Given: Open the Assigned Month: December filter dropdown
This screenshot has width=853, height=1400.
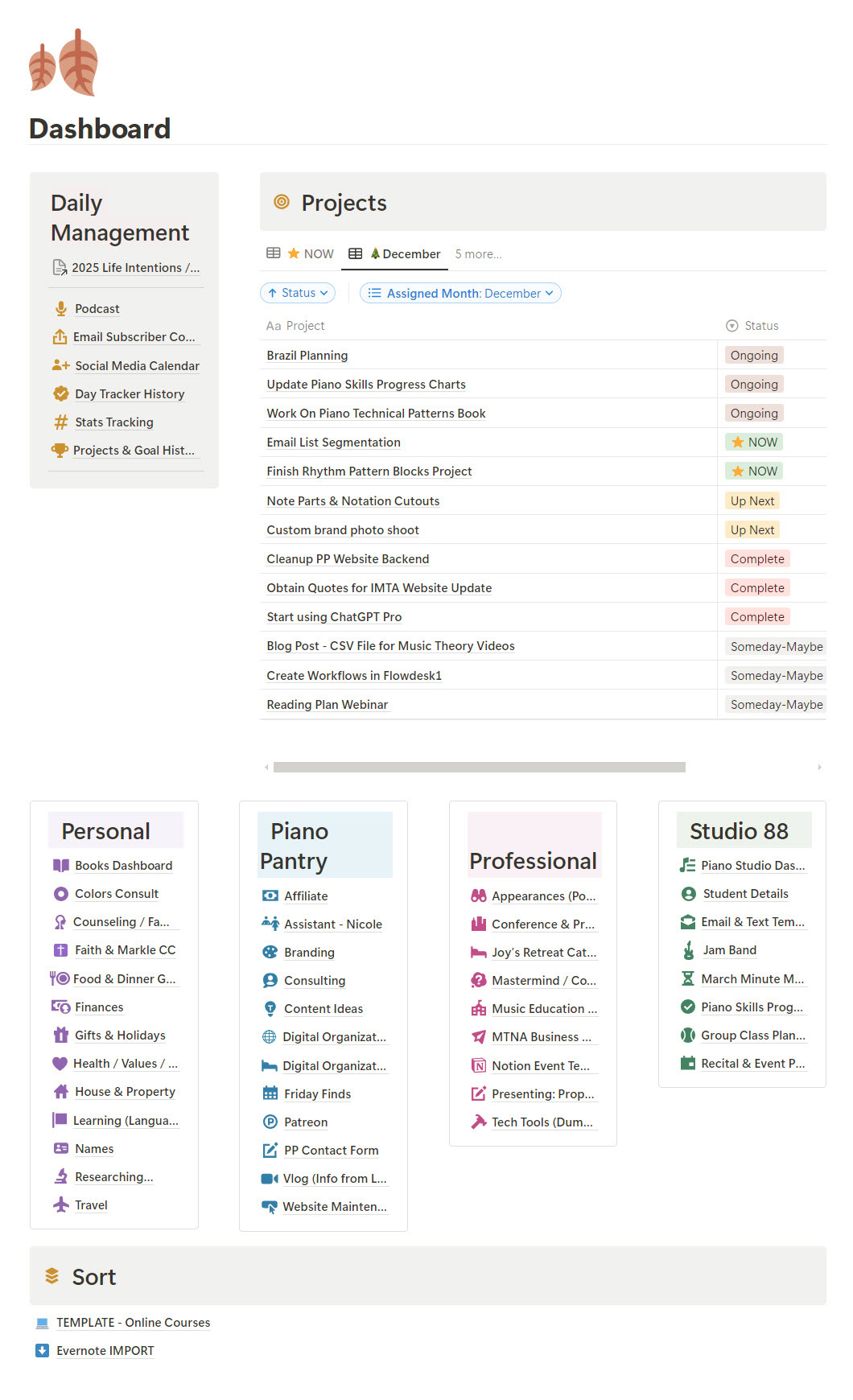Looking at the screenshot, I should click(460, 293).
